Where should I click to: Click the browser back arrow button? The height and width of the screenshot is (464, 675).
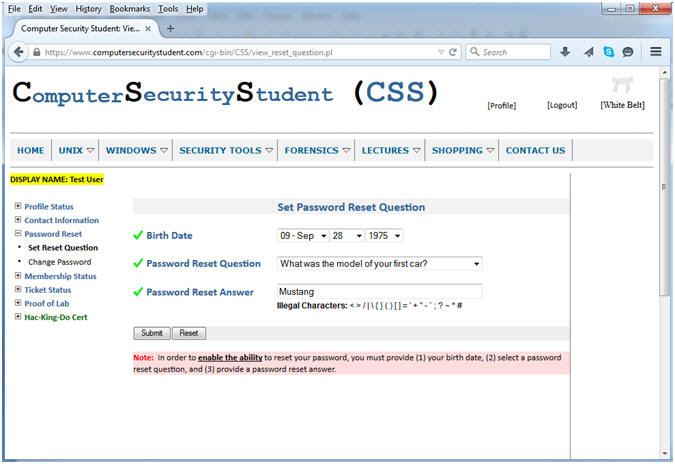(18, 53)
